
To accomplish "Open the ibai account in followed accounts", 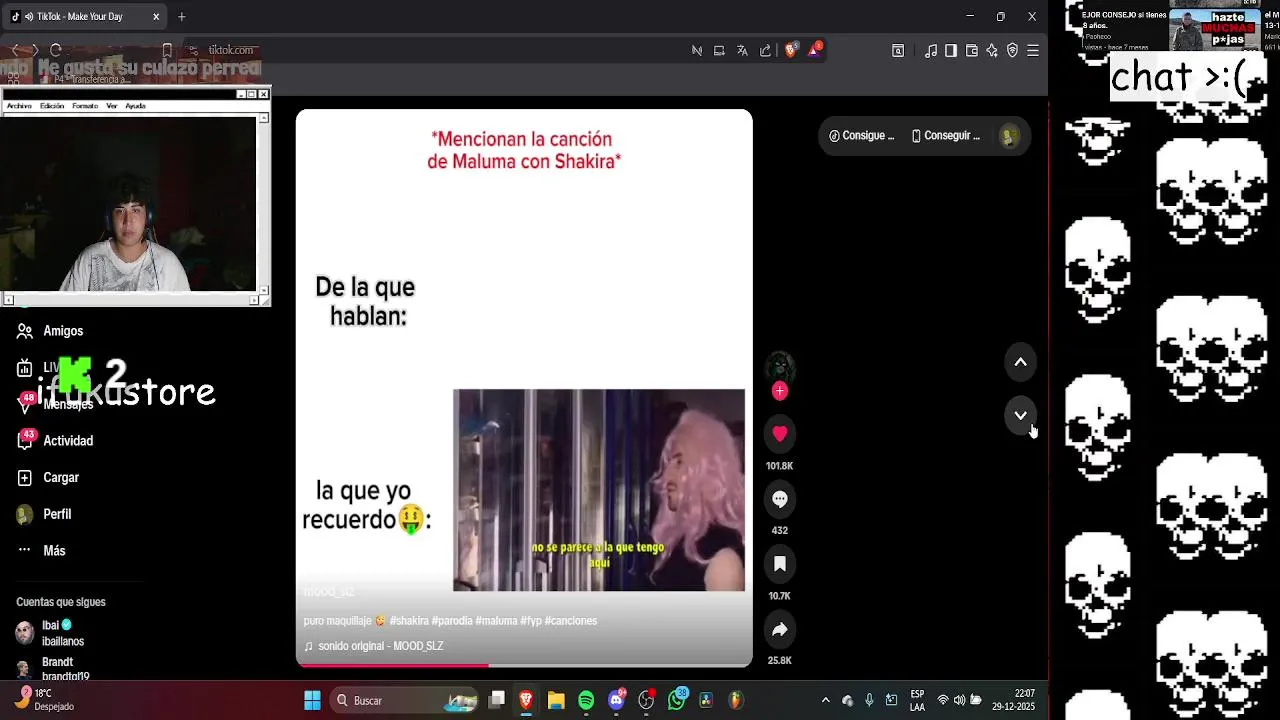I will tap(50, 633).
